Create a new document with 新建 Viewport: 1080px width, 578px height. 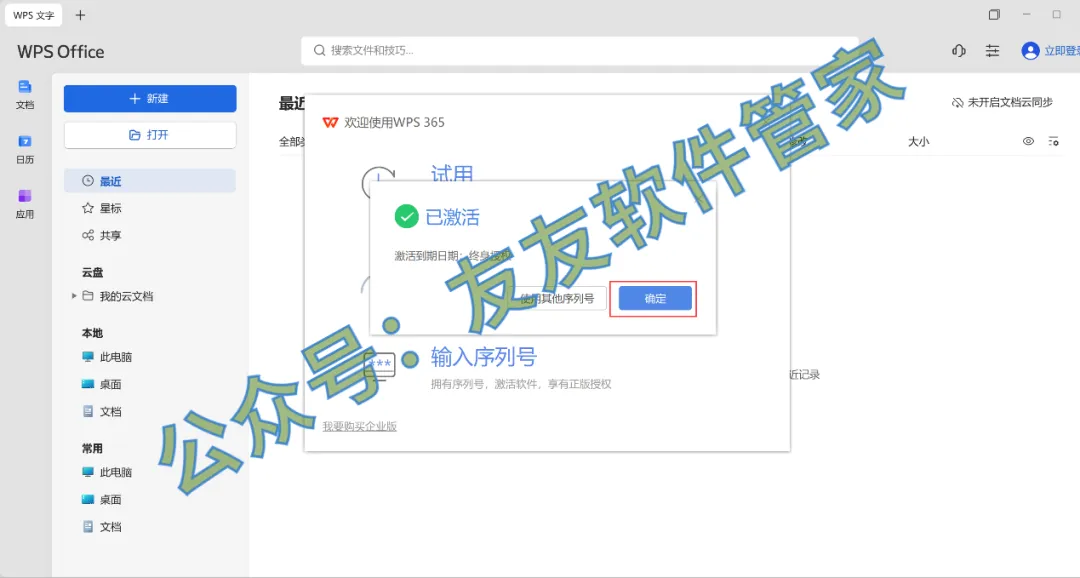click(x=150, y=99)
